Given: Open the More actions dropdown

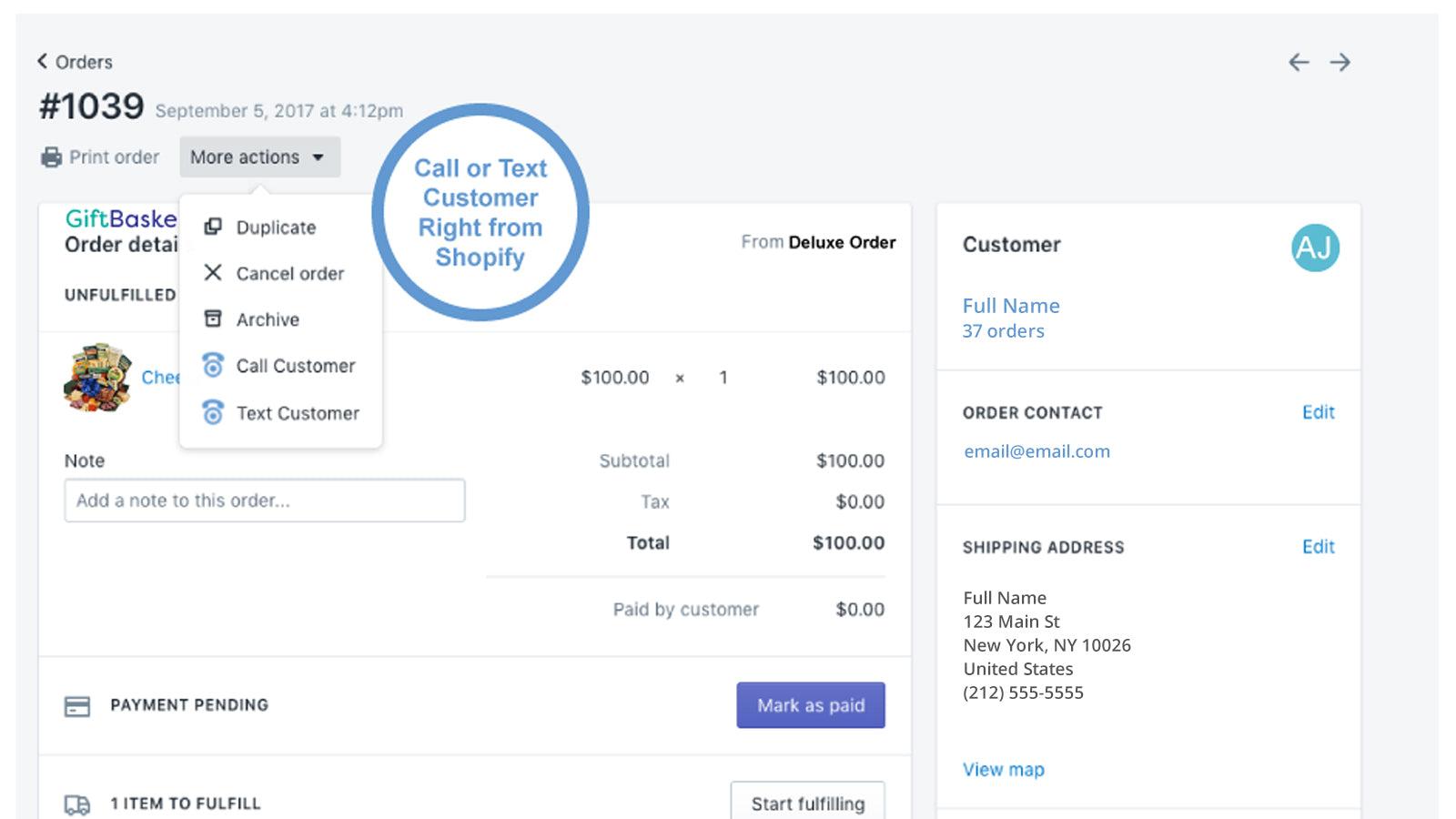Looking at the screenshot, I should tap(259, 157).
